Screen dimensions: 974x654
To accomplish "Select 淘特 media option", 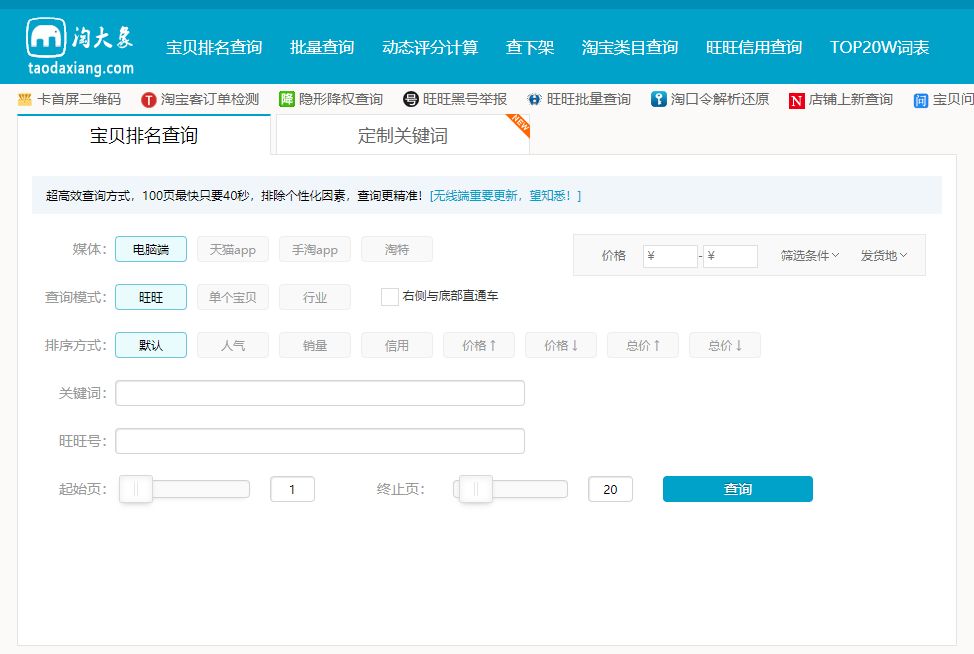I will click(x=397, y=249).
